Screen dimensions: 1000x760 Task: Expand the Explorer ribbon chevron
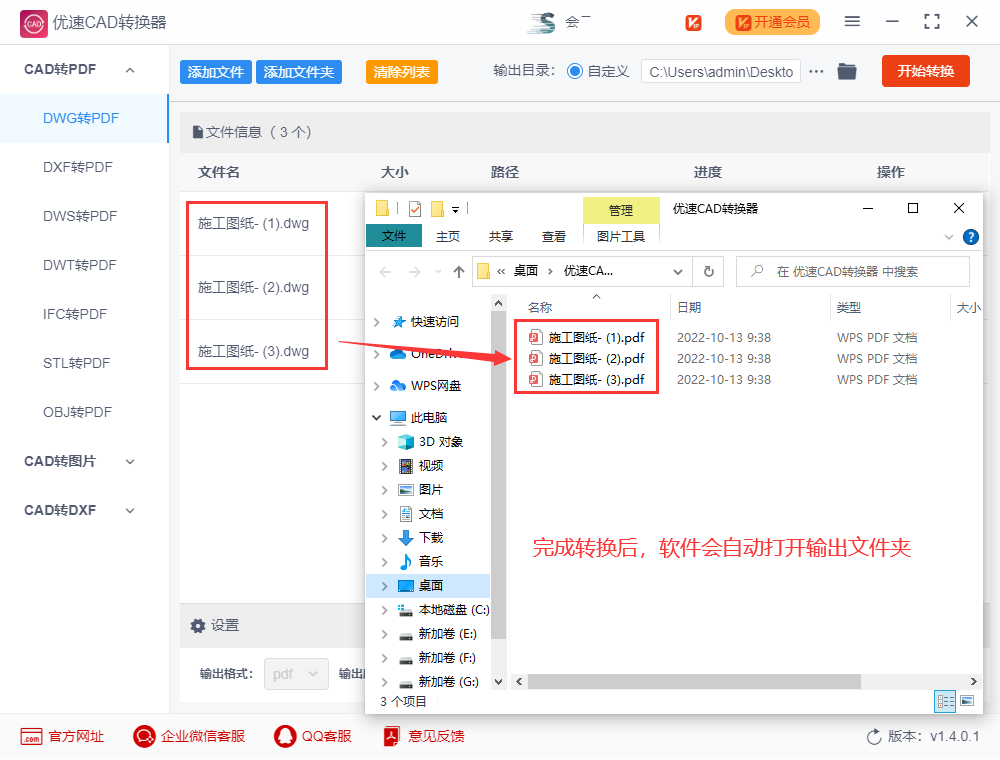click(949, 237)
